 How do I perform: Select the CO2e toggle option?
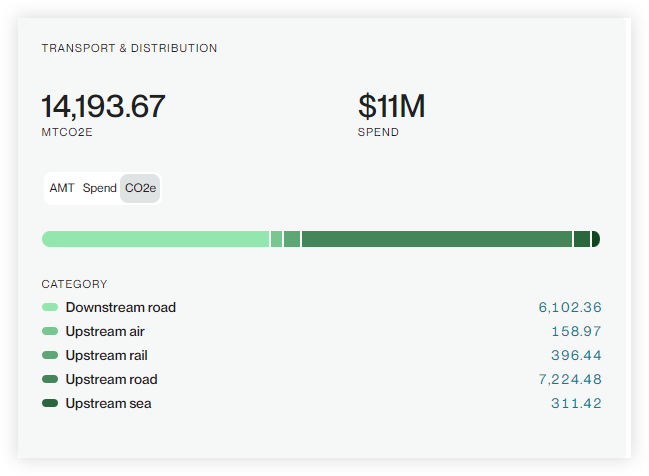click(x=140, y=188)
